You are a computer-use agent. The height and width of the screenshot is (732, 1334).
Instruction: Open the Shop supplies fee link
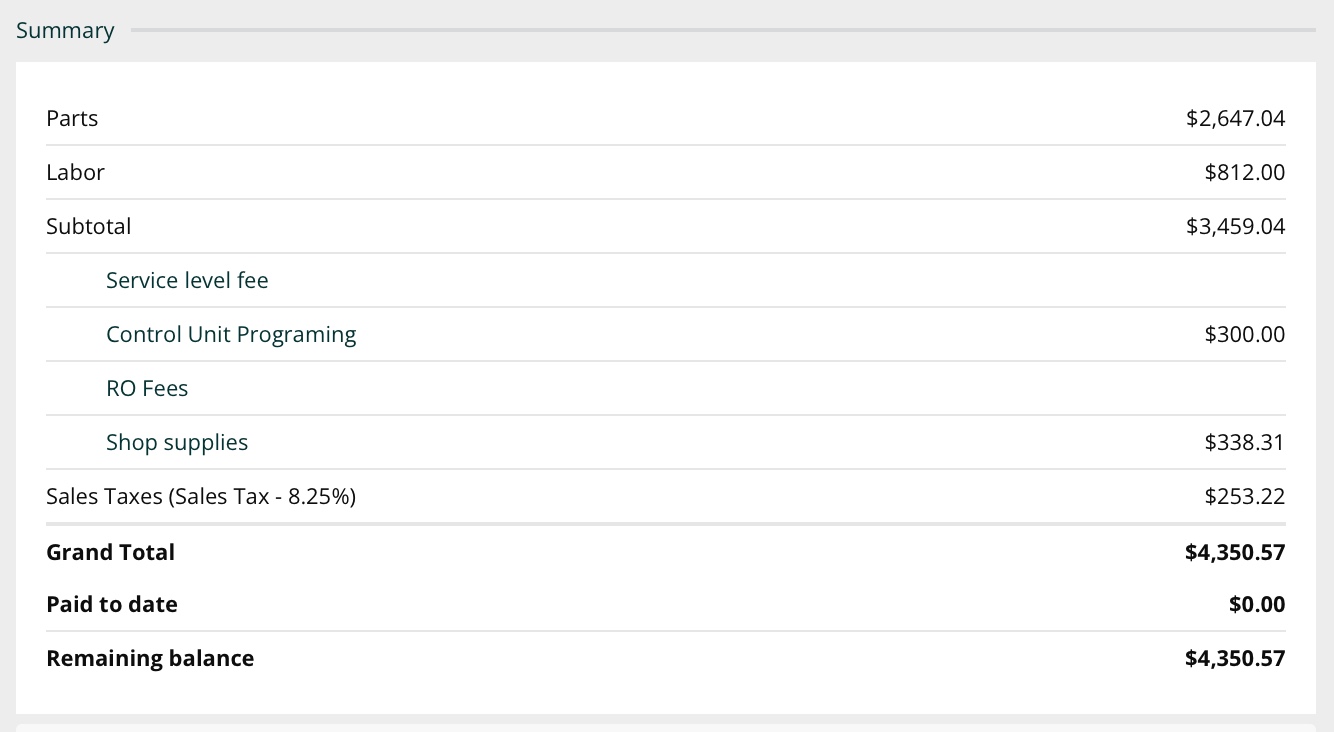(x=177, y=443)
